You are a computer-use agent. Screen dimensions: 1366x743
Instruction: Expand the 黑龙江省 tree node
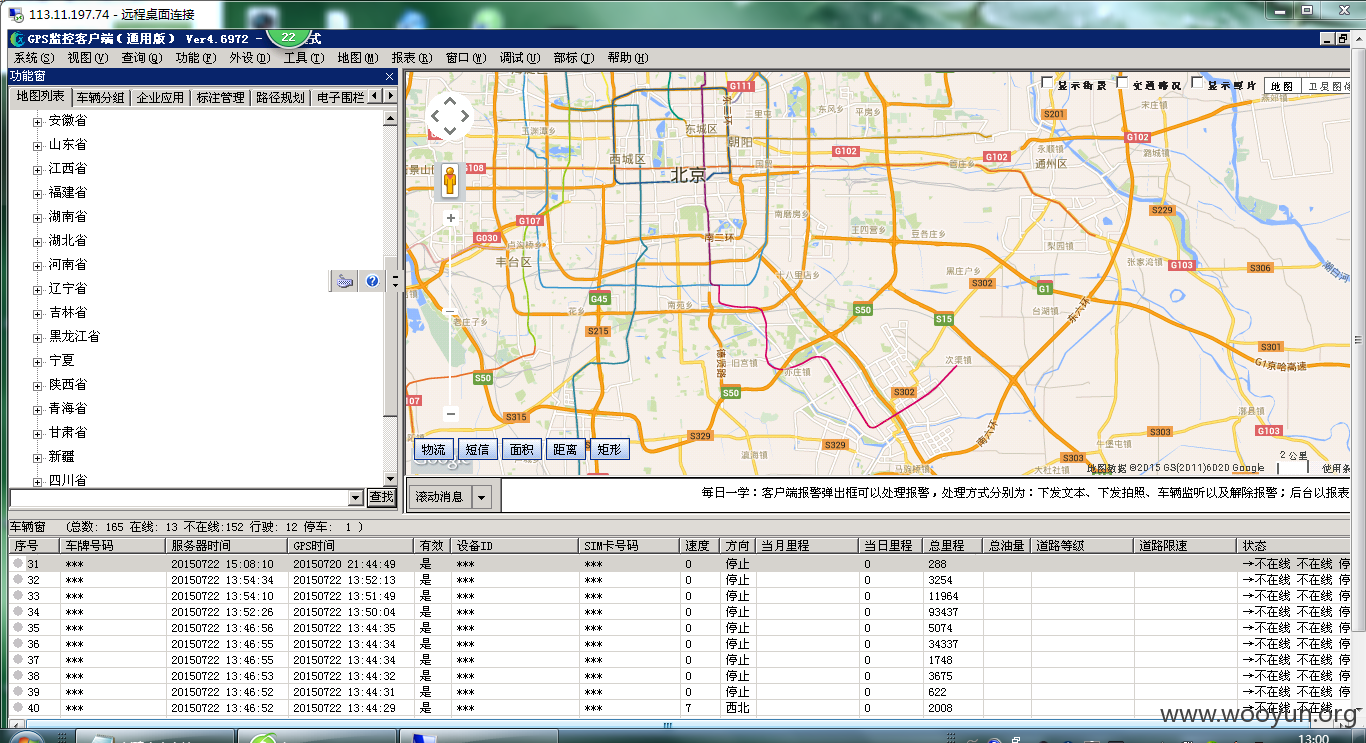point(38,338)
